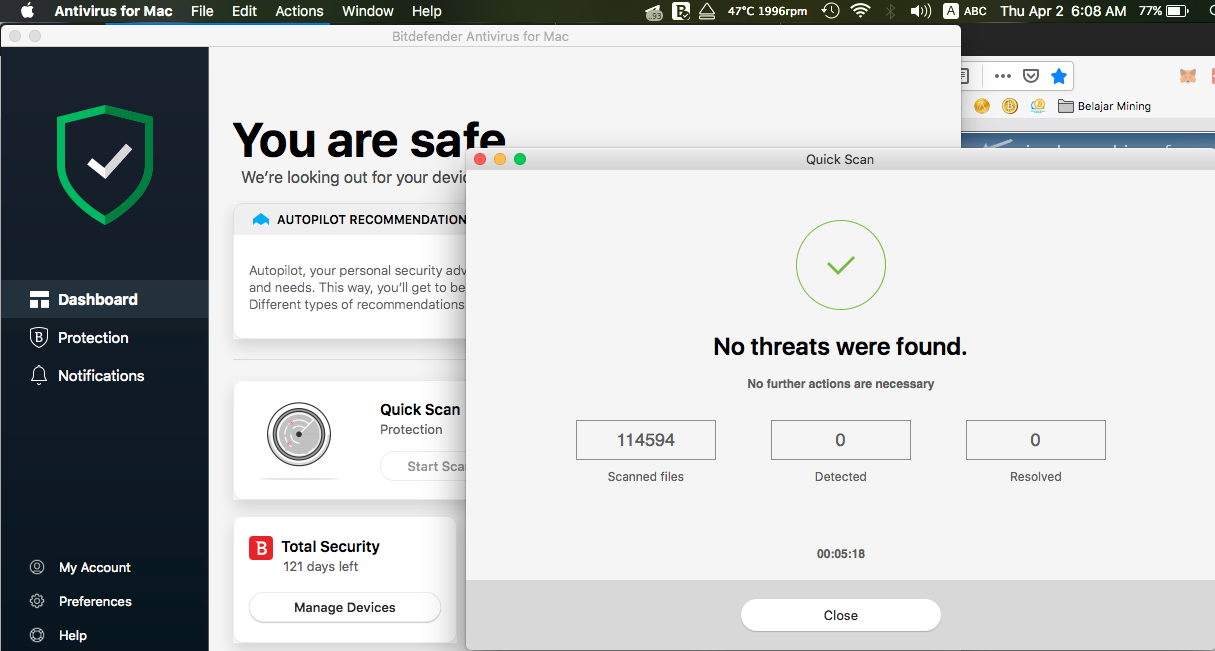Open Bitdefender Preferences from sidebar

81,601
